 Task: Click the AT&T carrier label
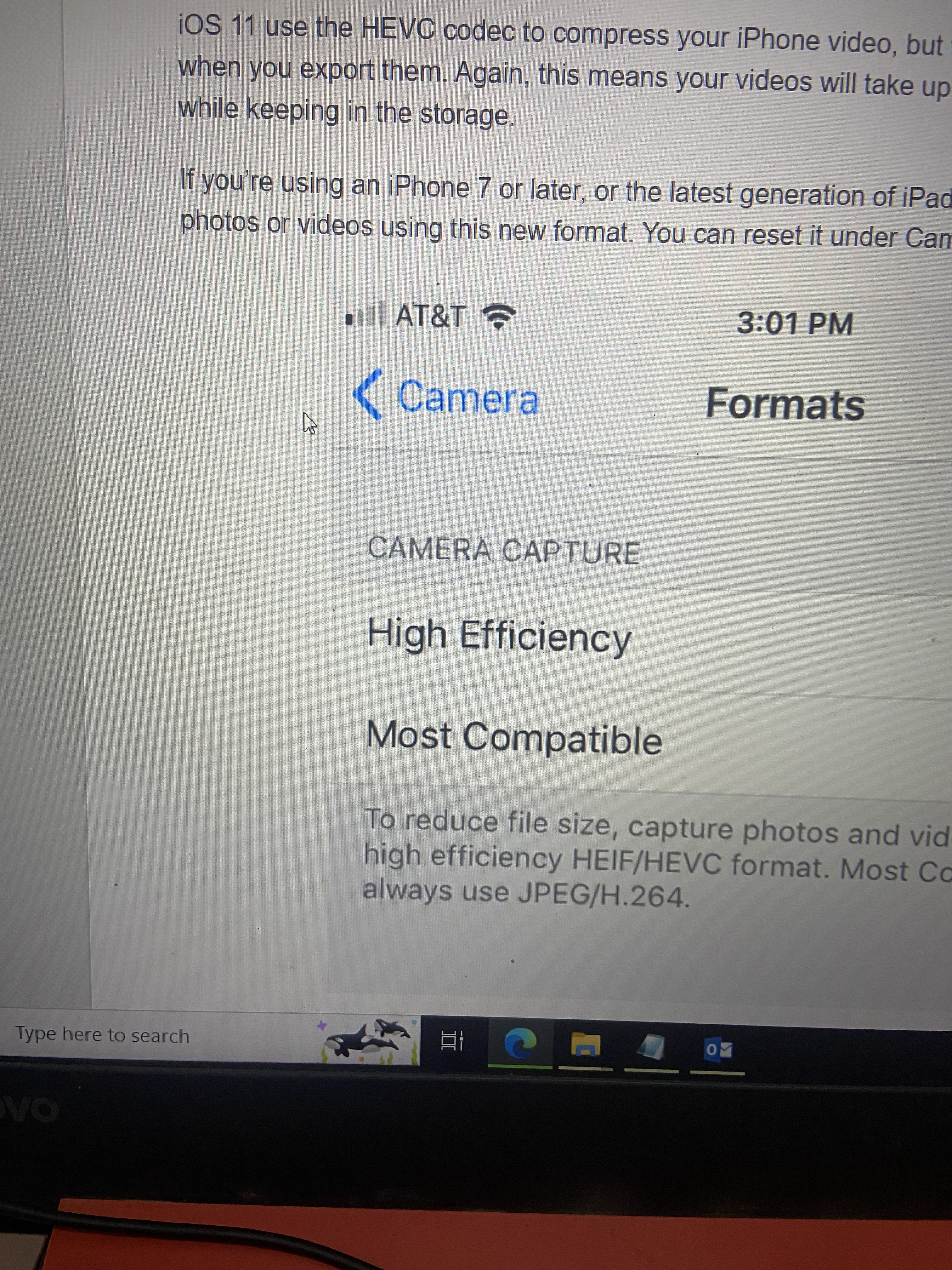(430, 316)
